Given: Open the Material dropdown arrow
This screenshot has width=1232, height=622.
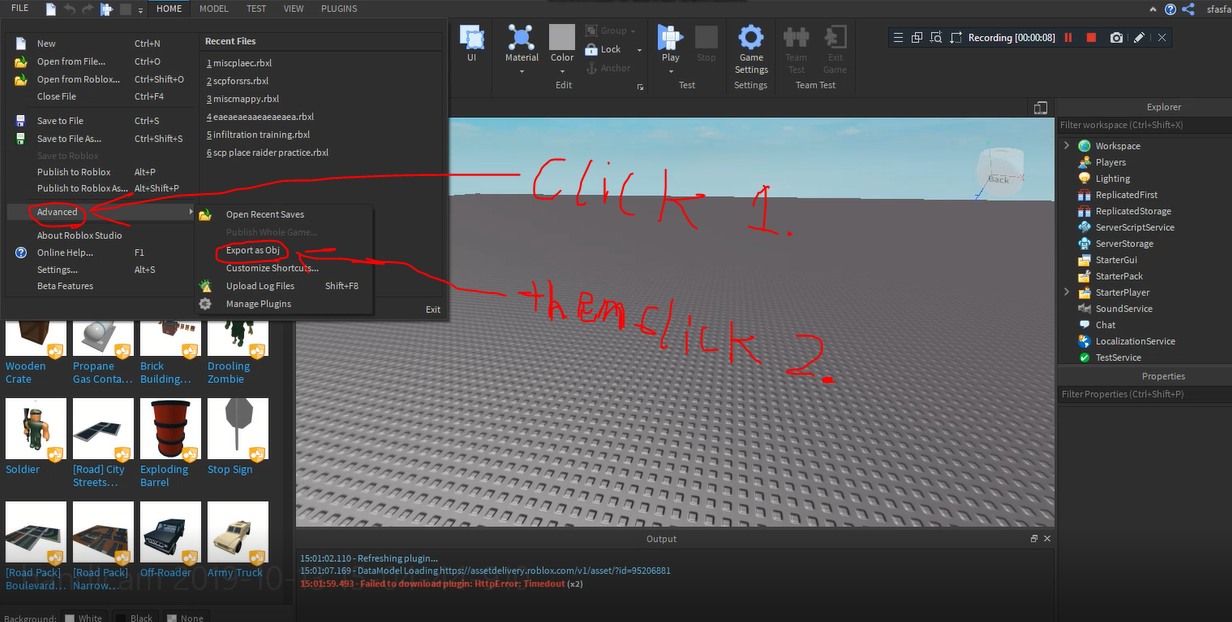Looking at the screenshot, I should pos(521,70).
